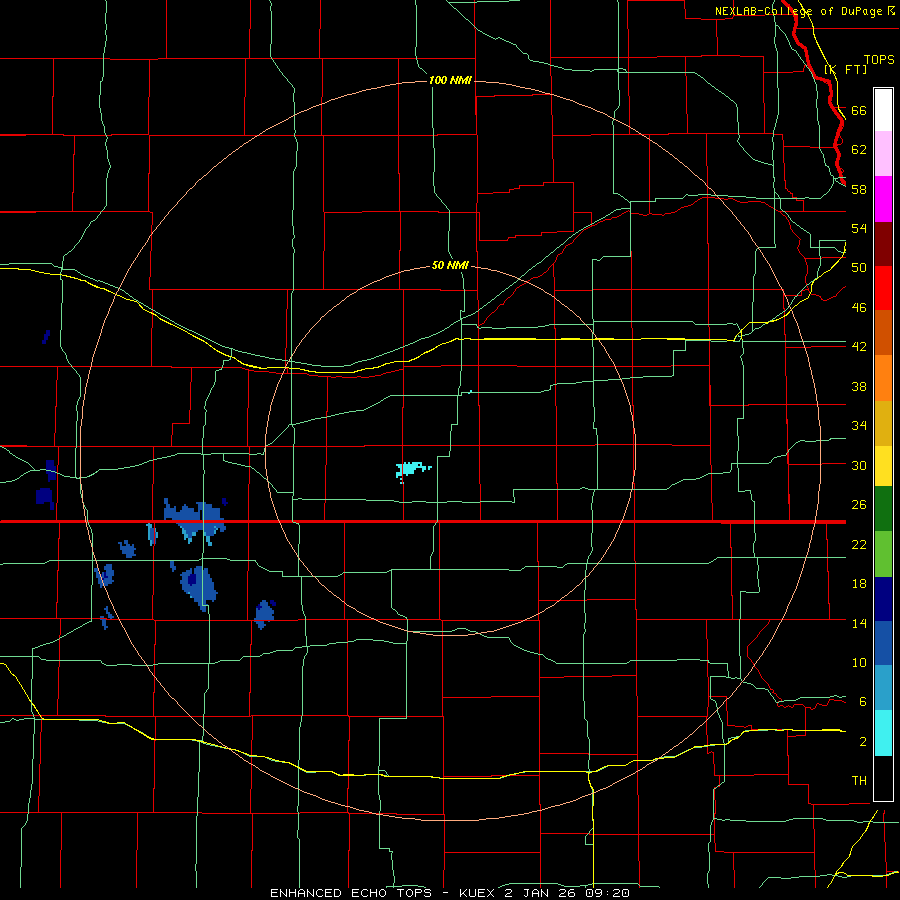Image resolution: width=900 pixels, height=900 pixels.
Task: Click legend value 62
Action: click(x=859, y=149)
